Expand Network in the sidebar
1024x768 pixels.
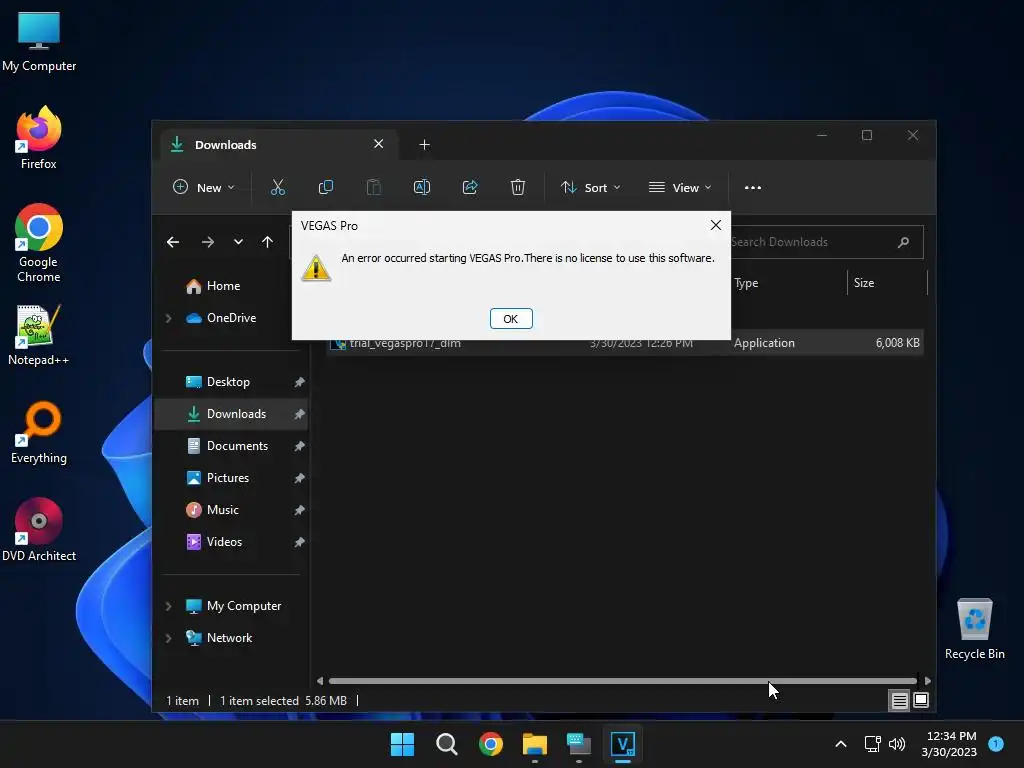(x=168, y=638)
